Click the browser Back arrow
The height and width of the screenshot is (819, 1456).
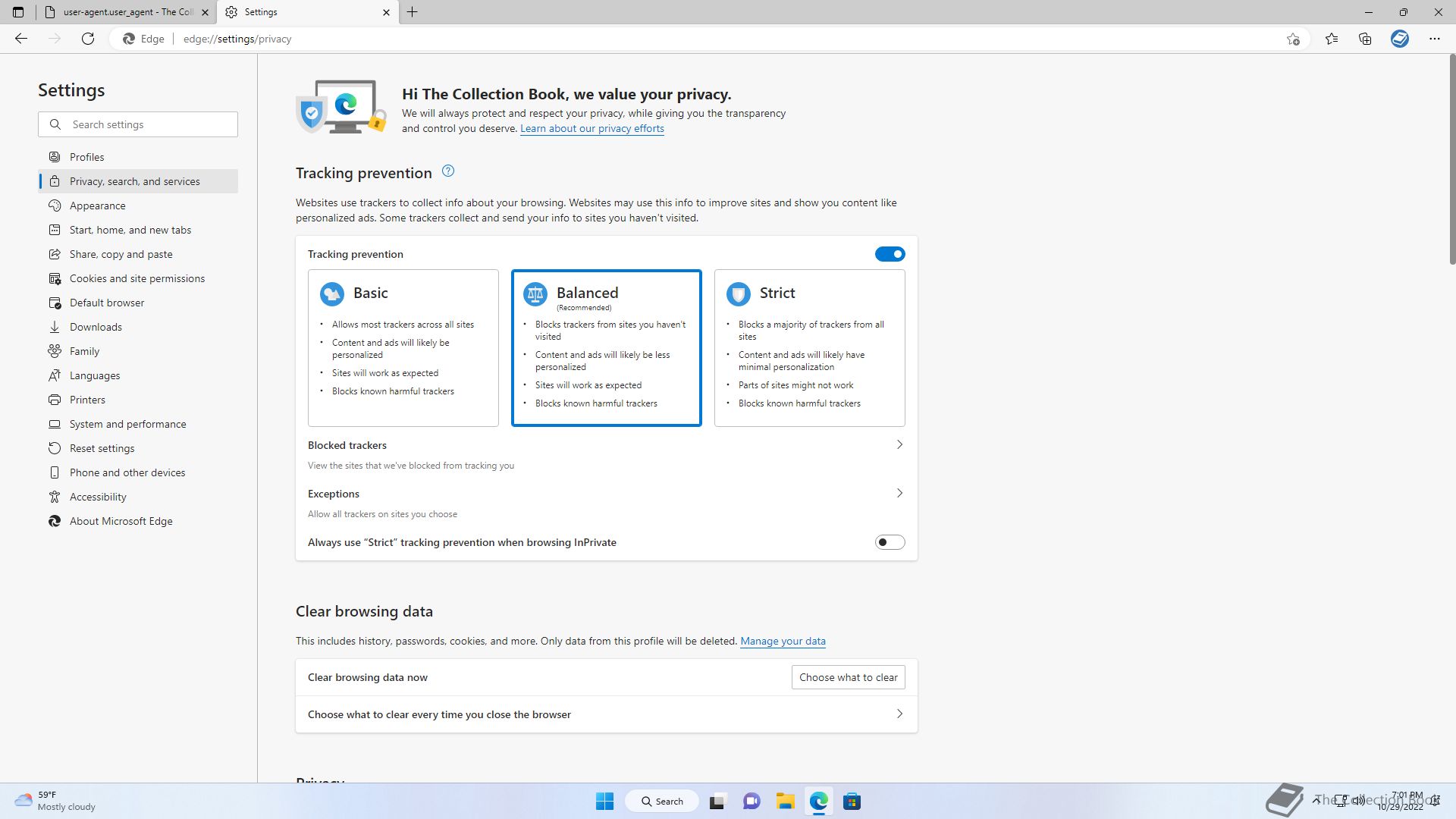point(21,39)
